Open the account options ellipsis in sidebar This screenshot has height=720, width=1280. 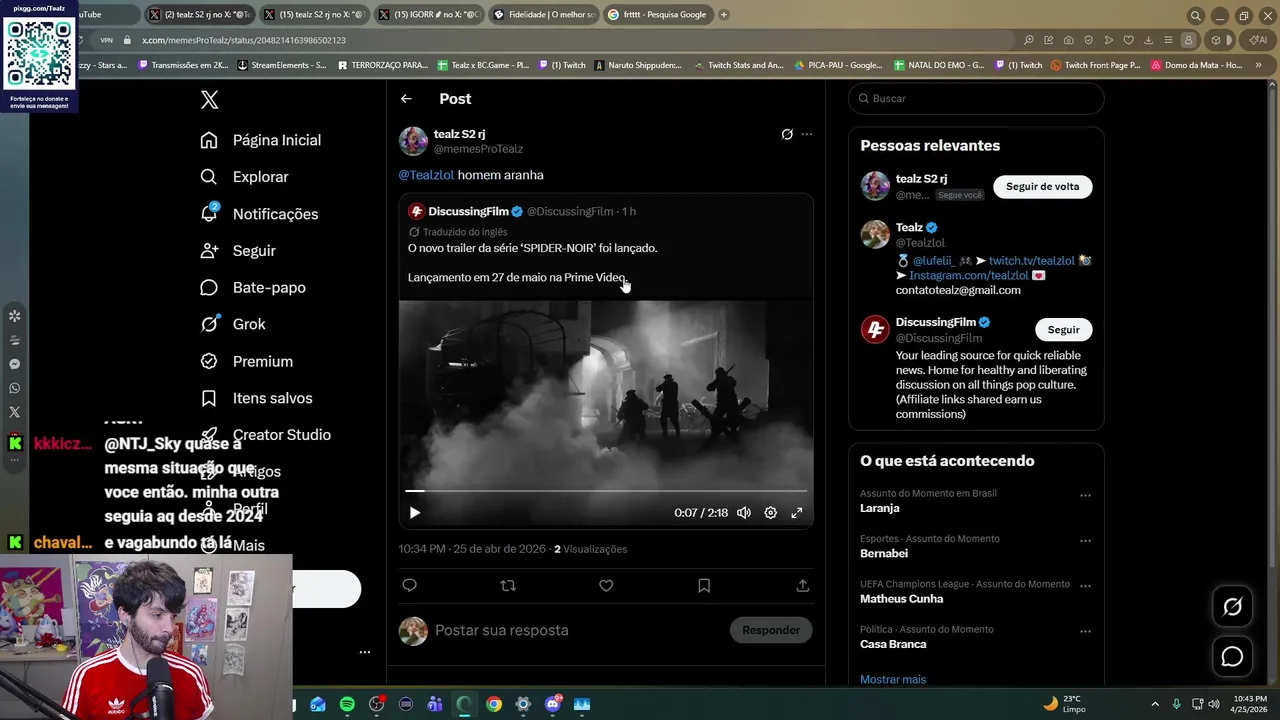pos(365,652)
